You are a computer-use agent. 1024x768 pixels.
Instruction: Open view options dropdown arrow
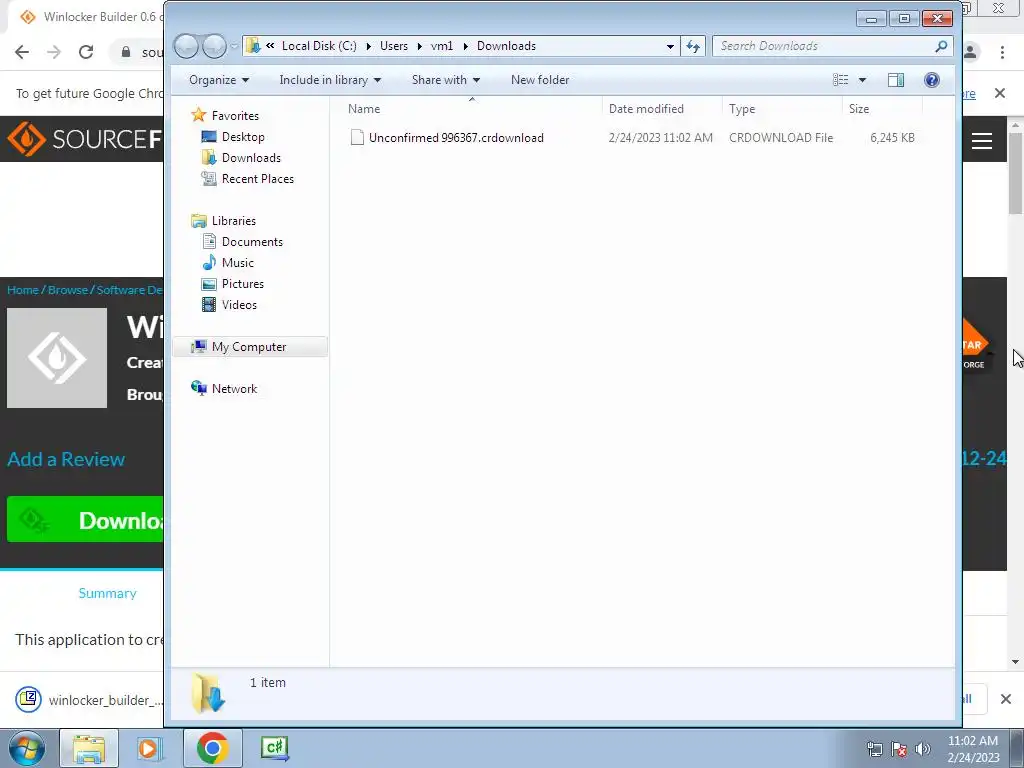pos(862,80)
